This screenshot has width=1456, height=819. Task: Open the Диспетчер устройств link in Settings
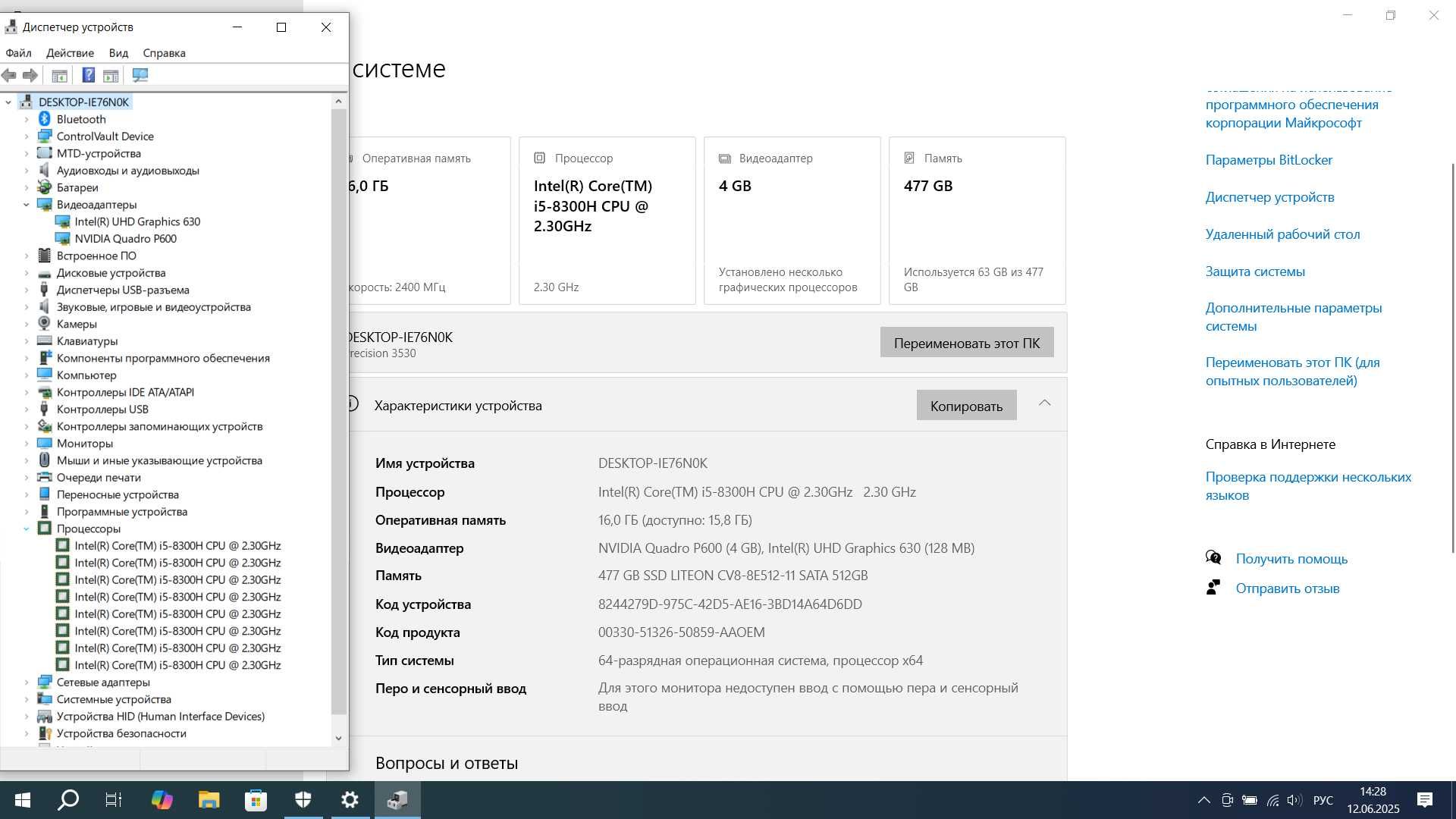point(1270,197)
